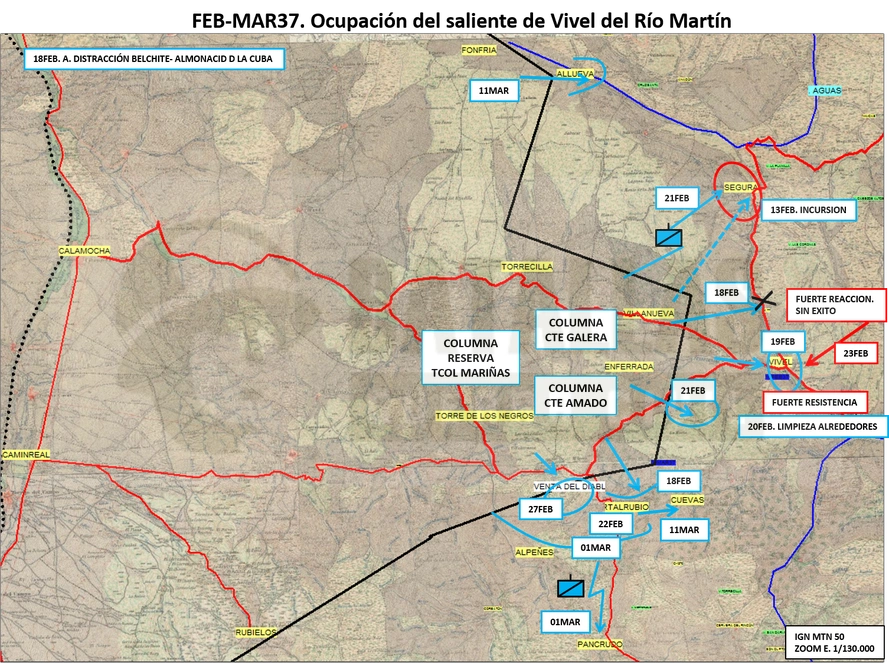Click the FUERTE REACCION SIN EXITO box
This screenshot has width=889, height=663.
pos(836,305)
